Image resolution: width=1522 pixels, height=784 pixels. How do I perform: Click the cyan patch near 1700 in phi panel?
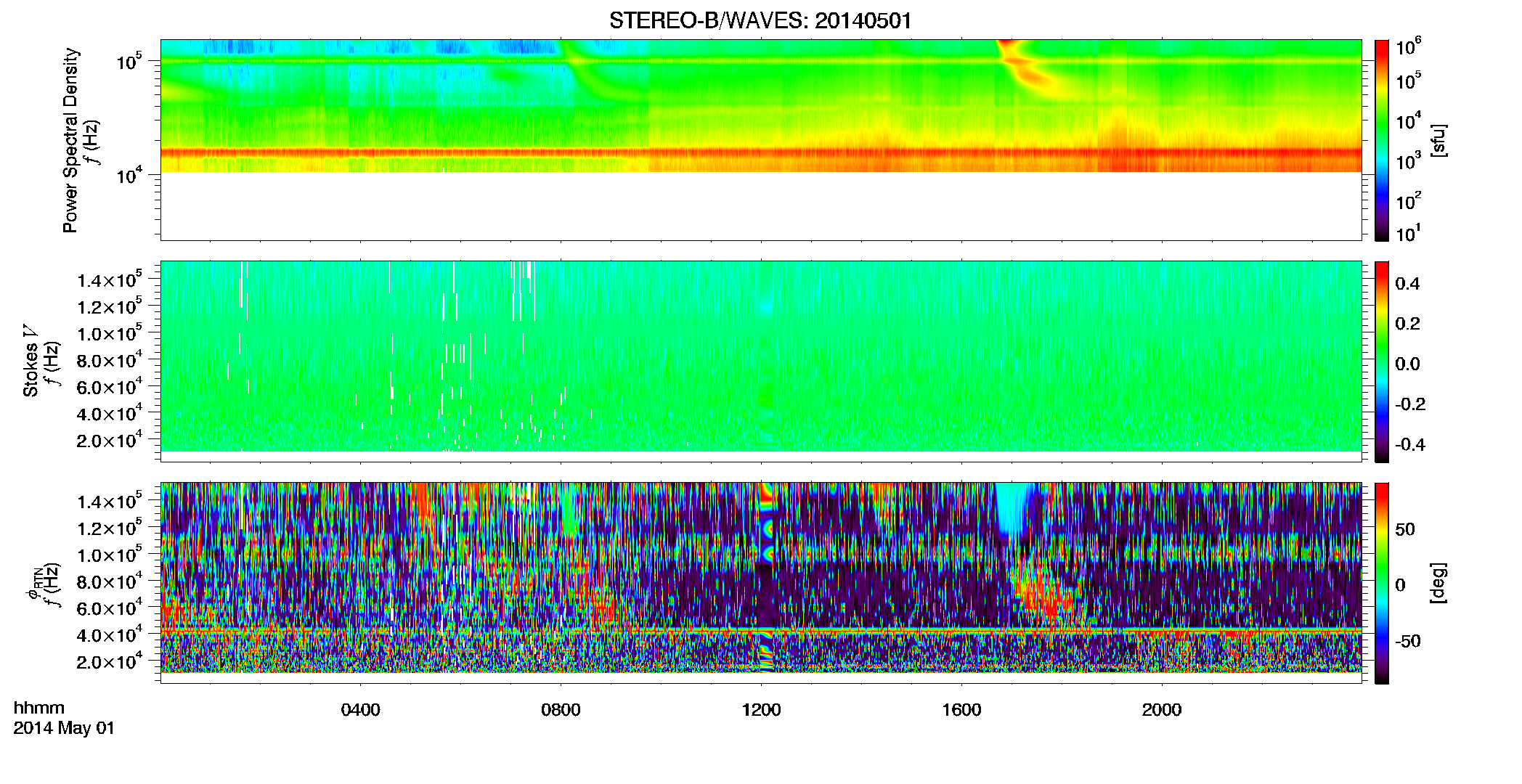(1013, 510)
